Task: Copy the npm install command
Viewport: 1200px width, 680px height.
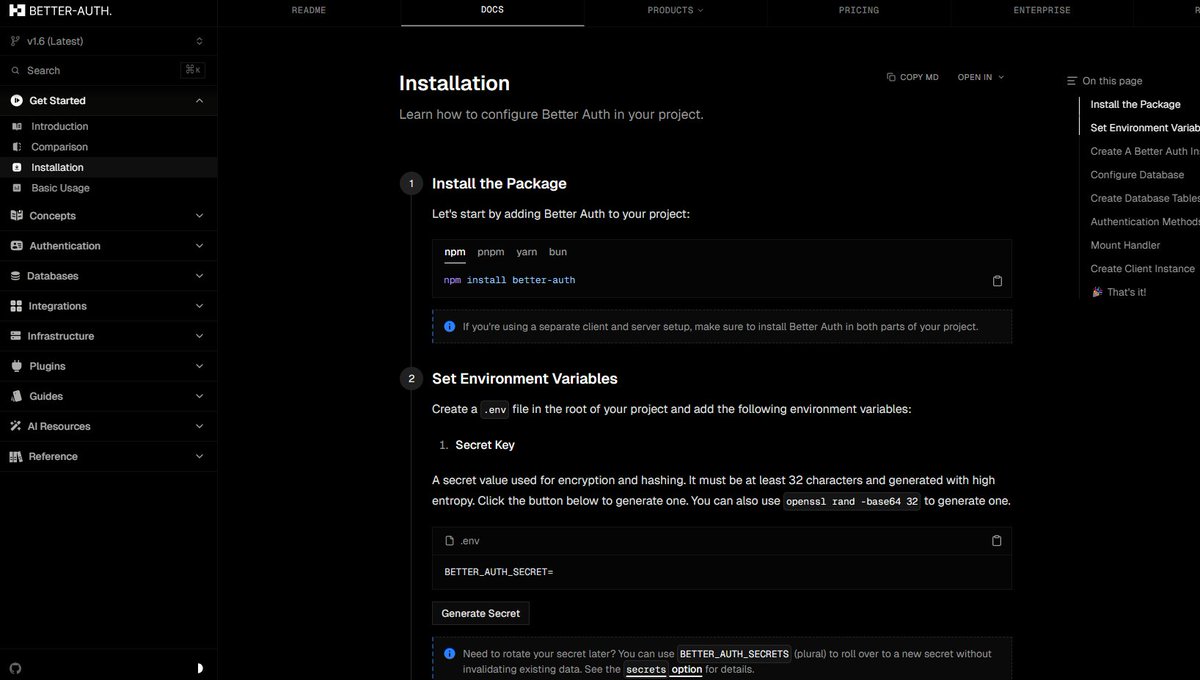Action: click(997, 281)
